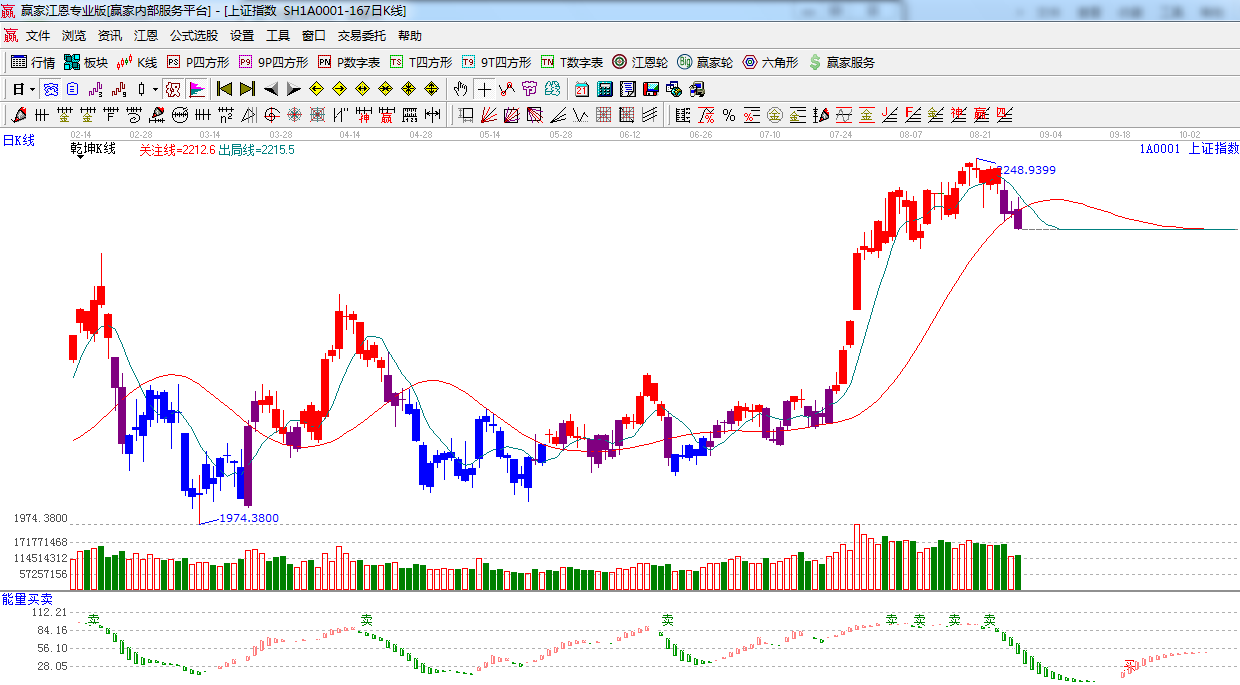Click the calculator icon in toolbar

pos(604,89)
